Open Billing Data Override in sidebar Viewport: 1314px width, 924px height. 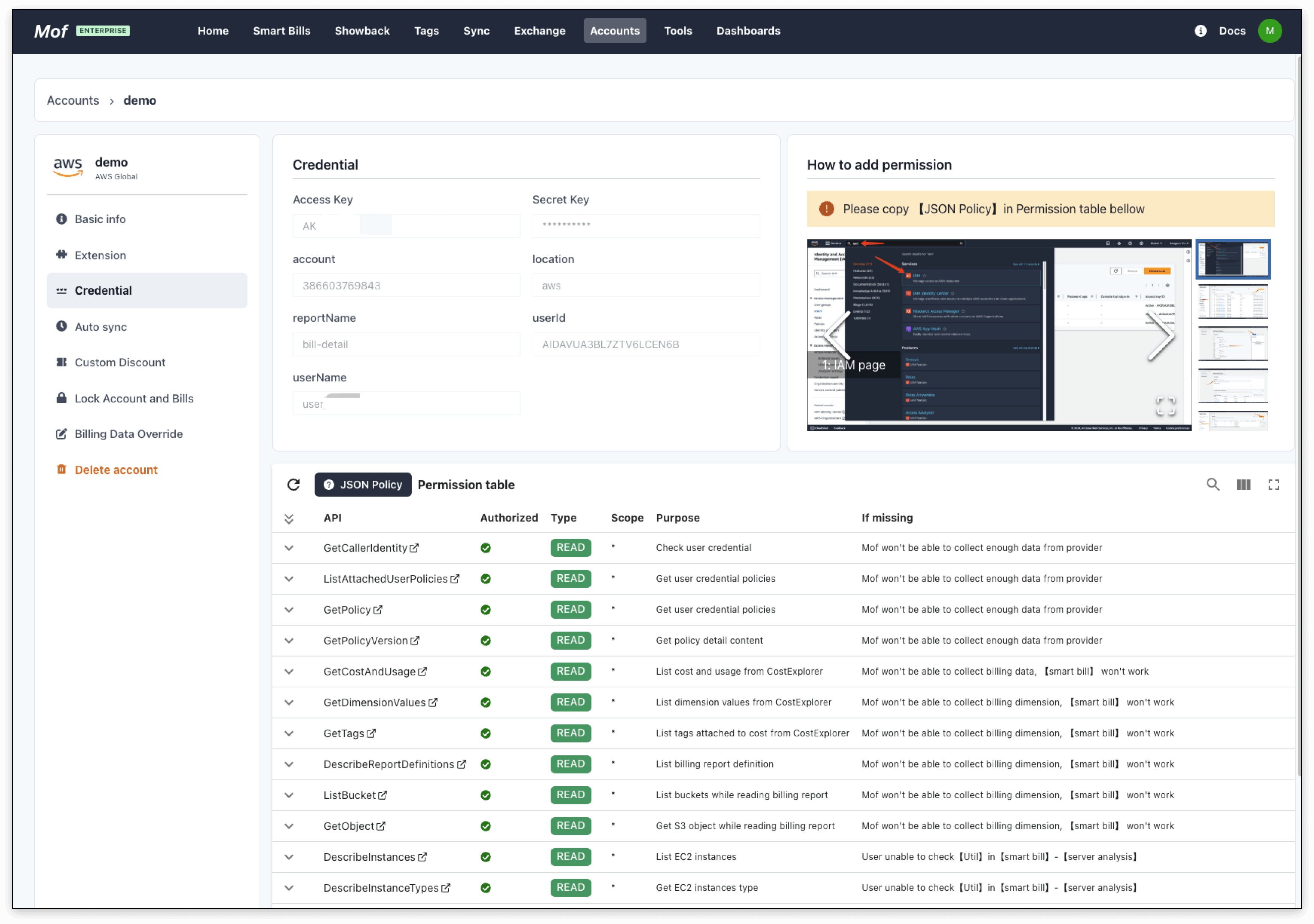point(147,434)
